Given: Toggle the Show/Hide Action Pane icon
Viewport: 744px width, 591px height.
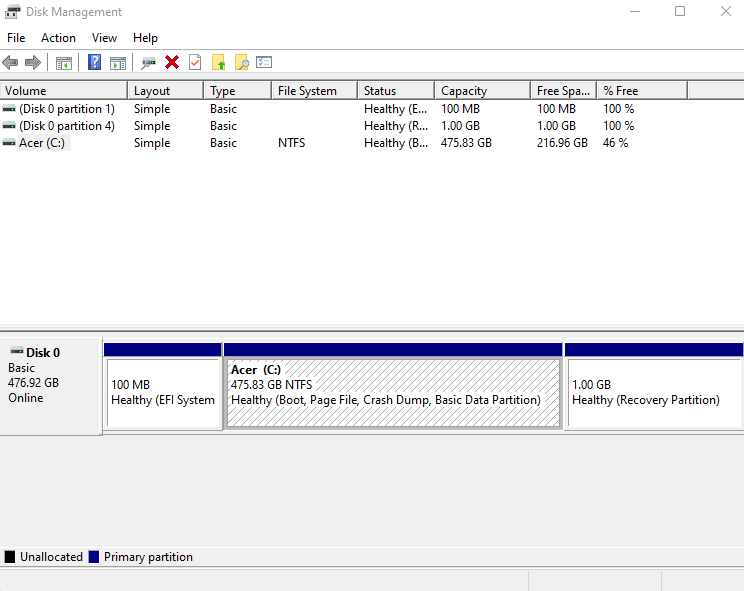Looking at the screenshot, I should coord(118,63).
